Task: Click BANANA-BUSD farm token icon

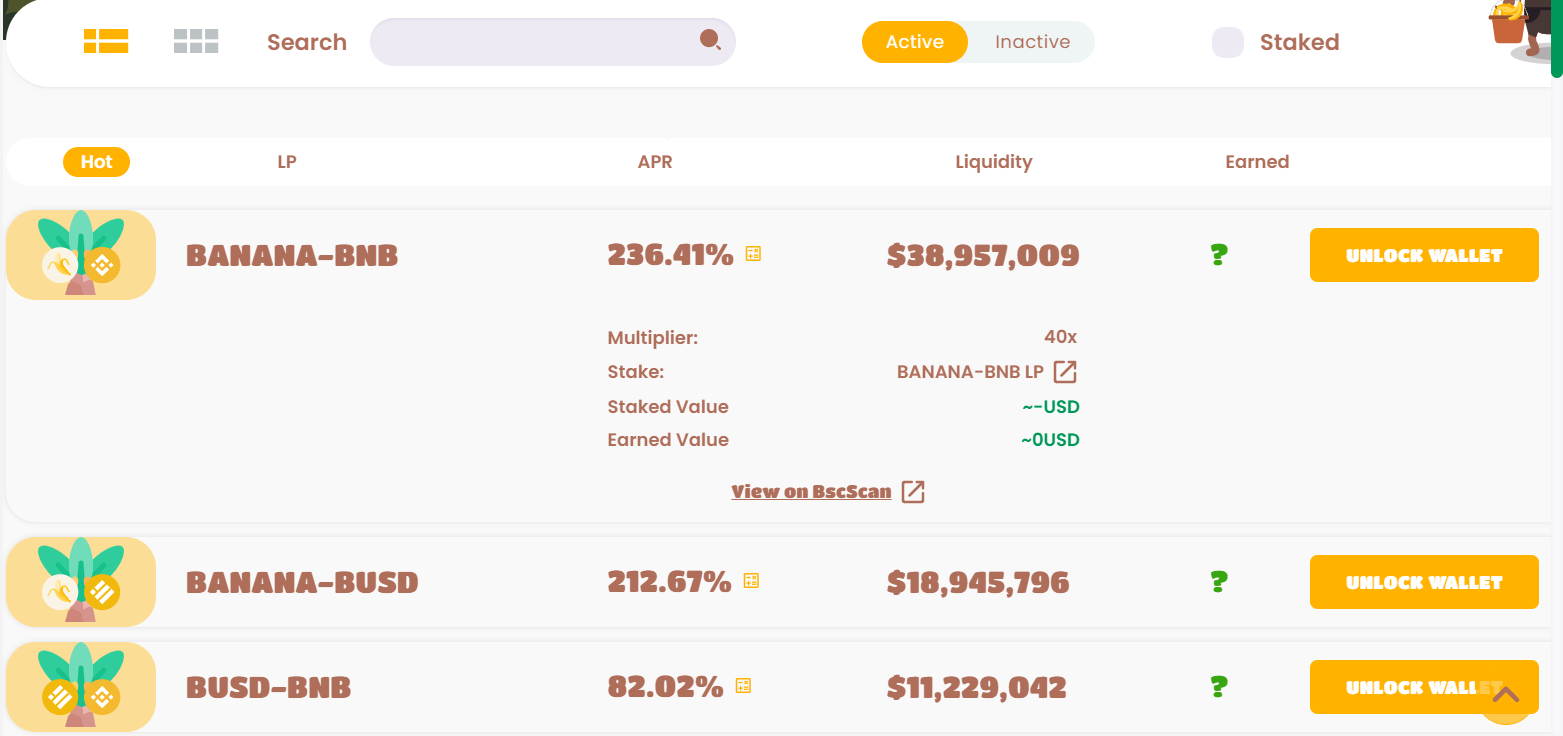Action: coord(81,582)
